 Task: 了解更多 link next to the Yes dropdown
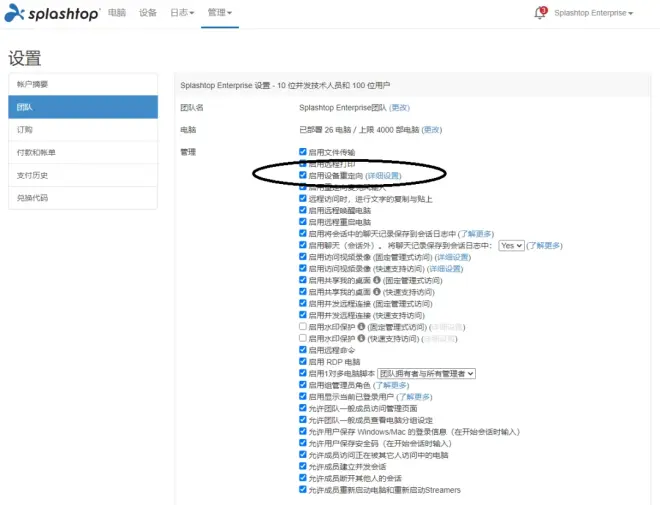click(x=544, y=245)
